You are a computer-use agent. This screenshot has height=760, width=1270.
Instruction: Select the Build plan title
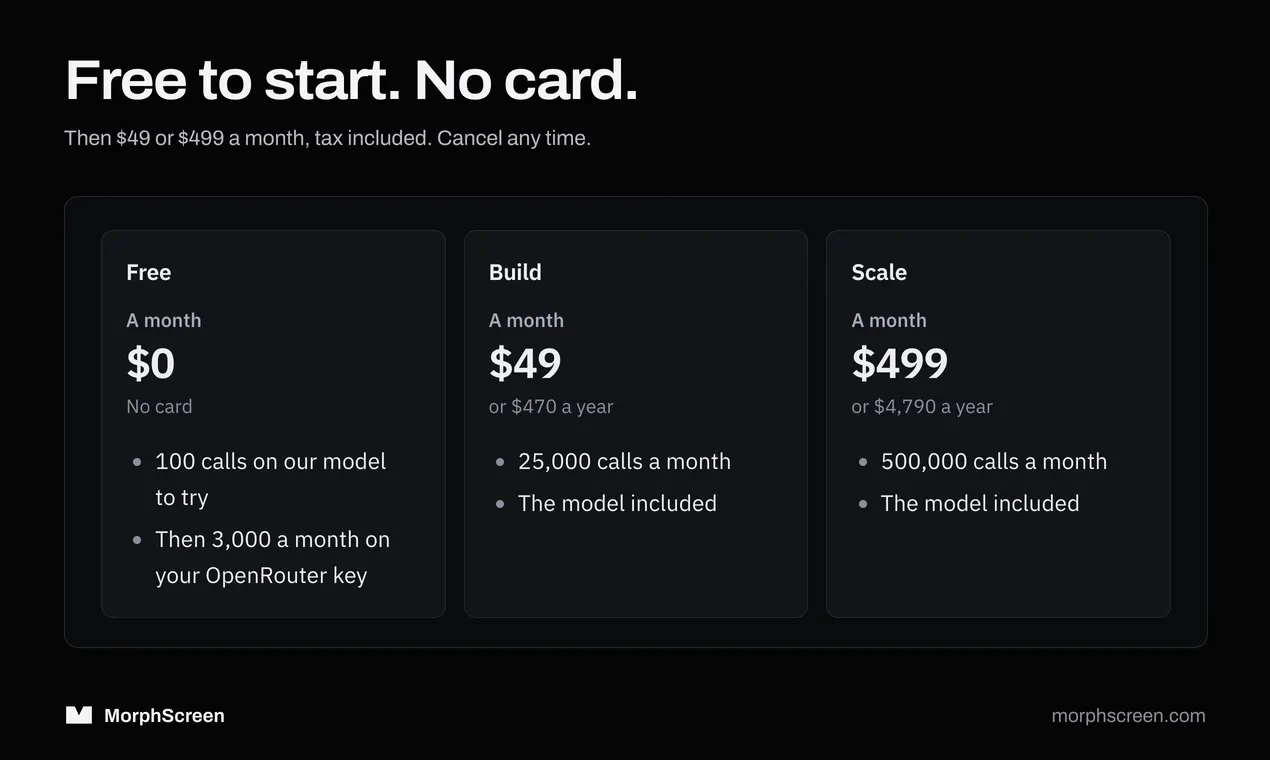tap(515, 272)
